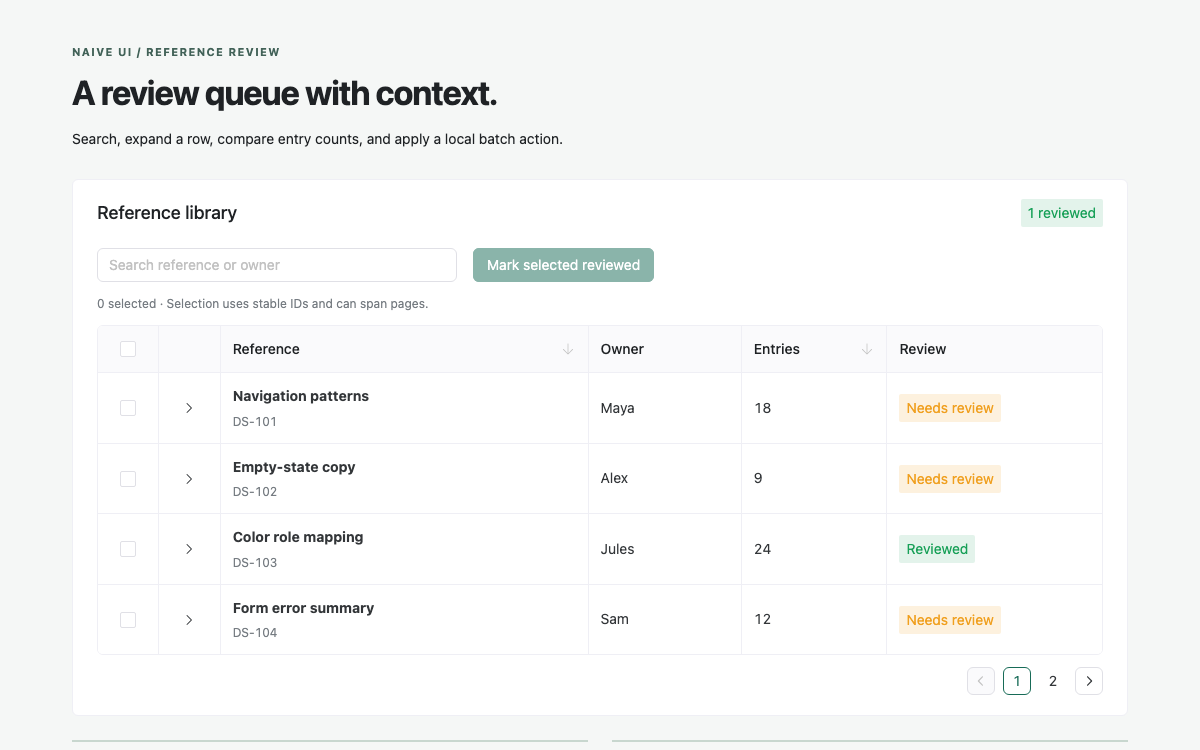Click the Needs review tag for Navigation patterns
This screenshot has height=750, width=1200.
click(950, 408)
